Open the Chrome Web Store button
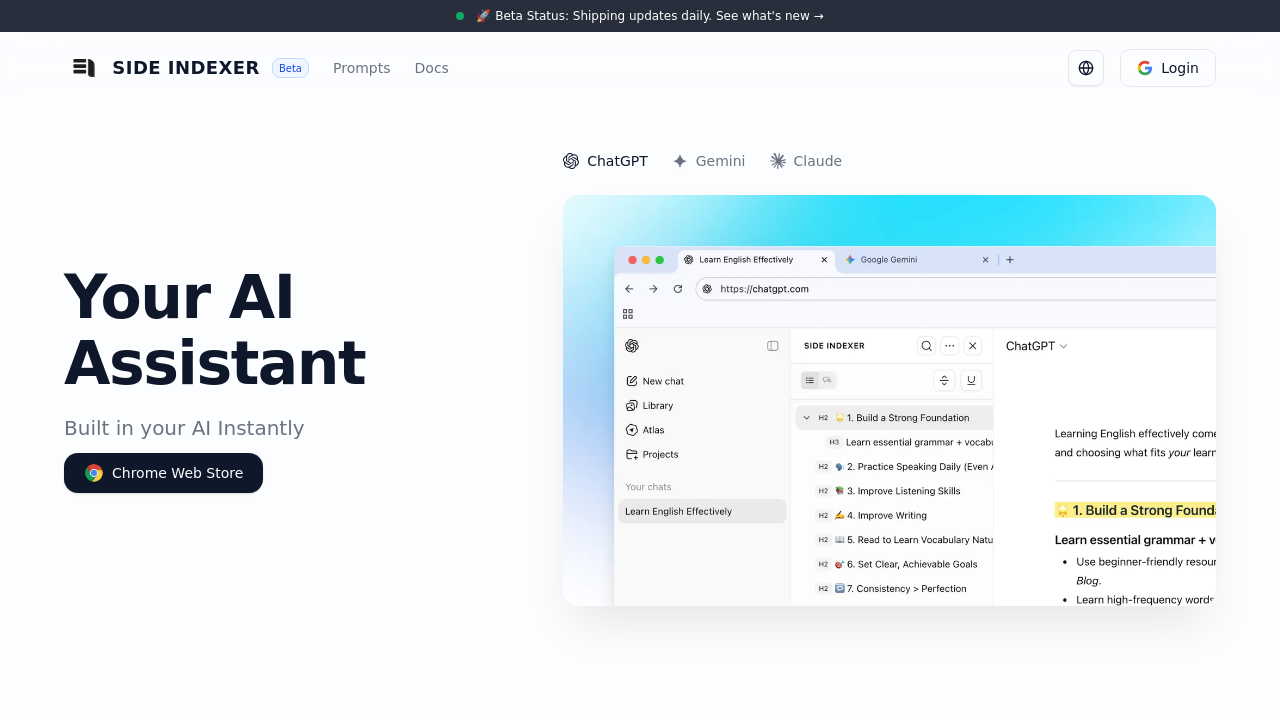Screen dimensions: 1280x720 pos(163,473)
